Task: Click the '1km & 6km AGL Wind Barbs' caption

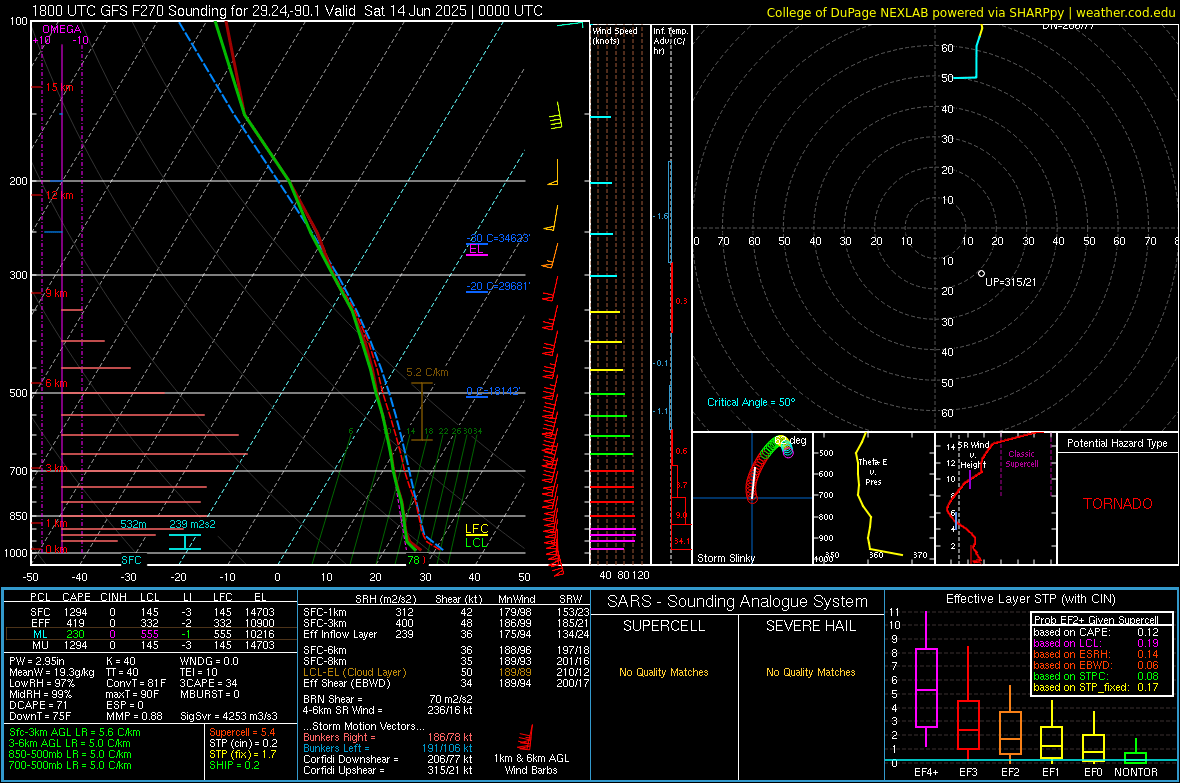Action: tap(531, 764)
